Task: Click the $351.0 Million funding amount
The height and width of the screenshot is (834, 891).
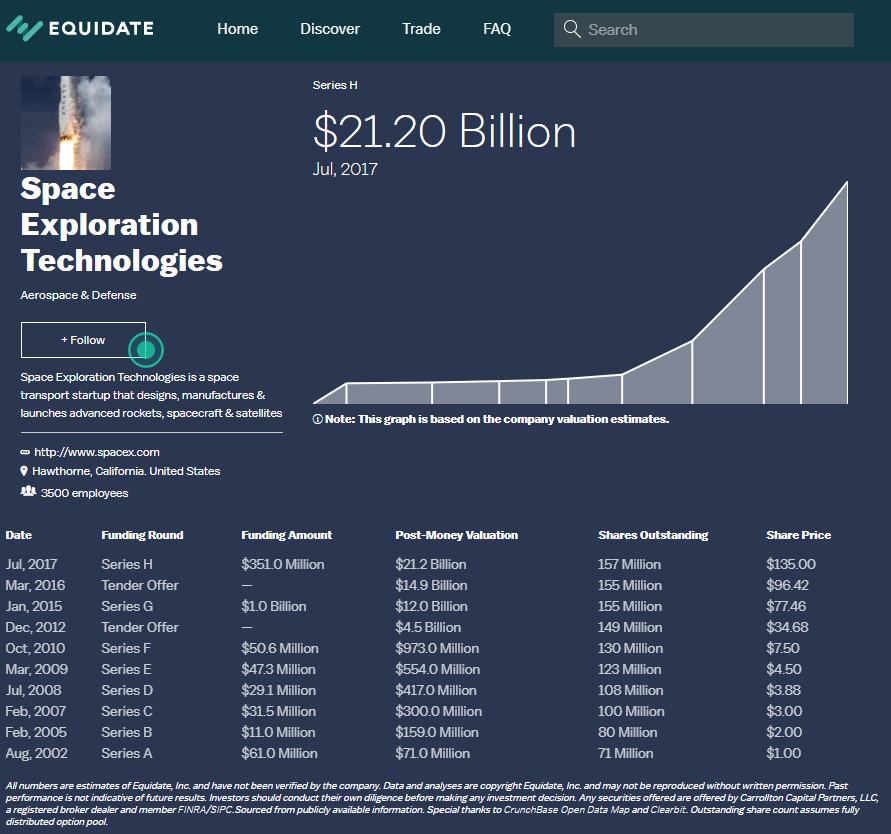Action: click(282, 564)
